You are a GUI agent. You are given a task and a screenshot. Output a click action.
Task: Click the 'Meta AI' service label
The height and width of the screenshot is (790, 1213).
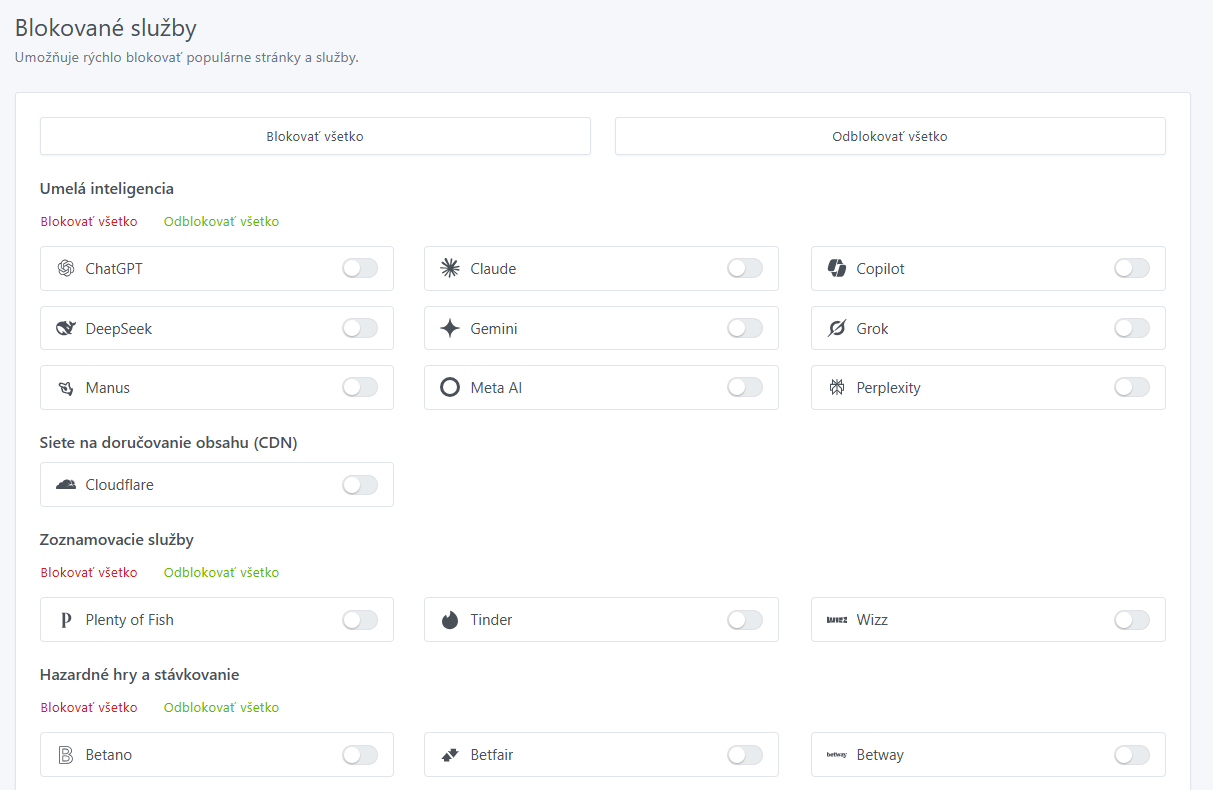496,388
